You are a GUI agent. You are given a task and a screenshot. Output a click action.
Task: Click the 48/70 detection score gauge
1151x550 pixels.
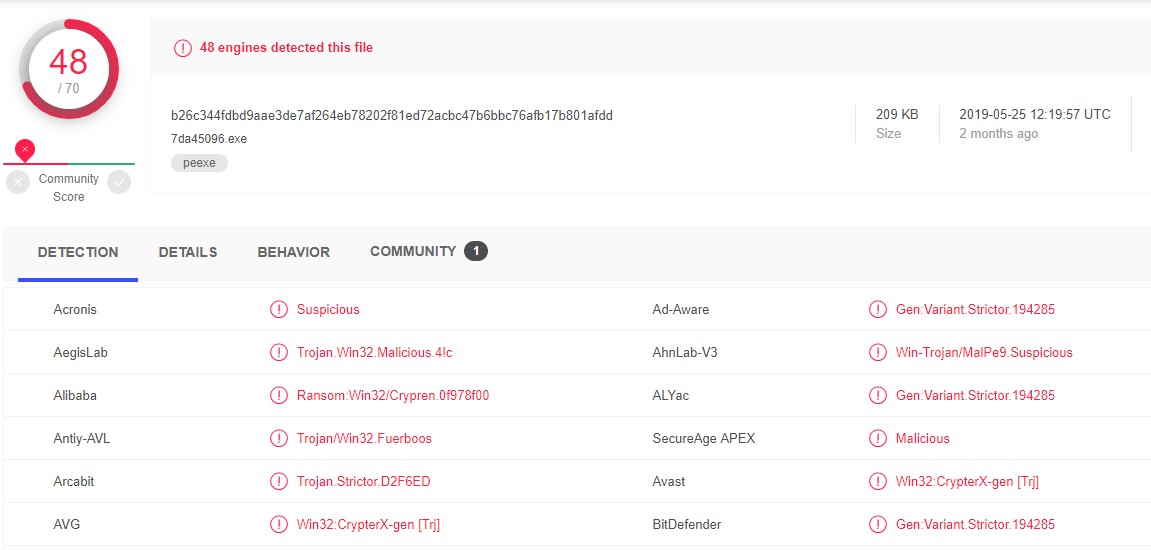69,68
